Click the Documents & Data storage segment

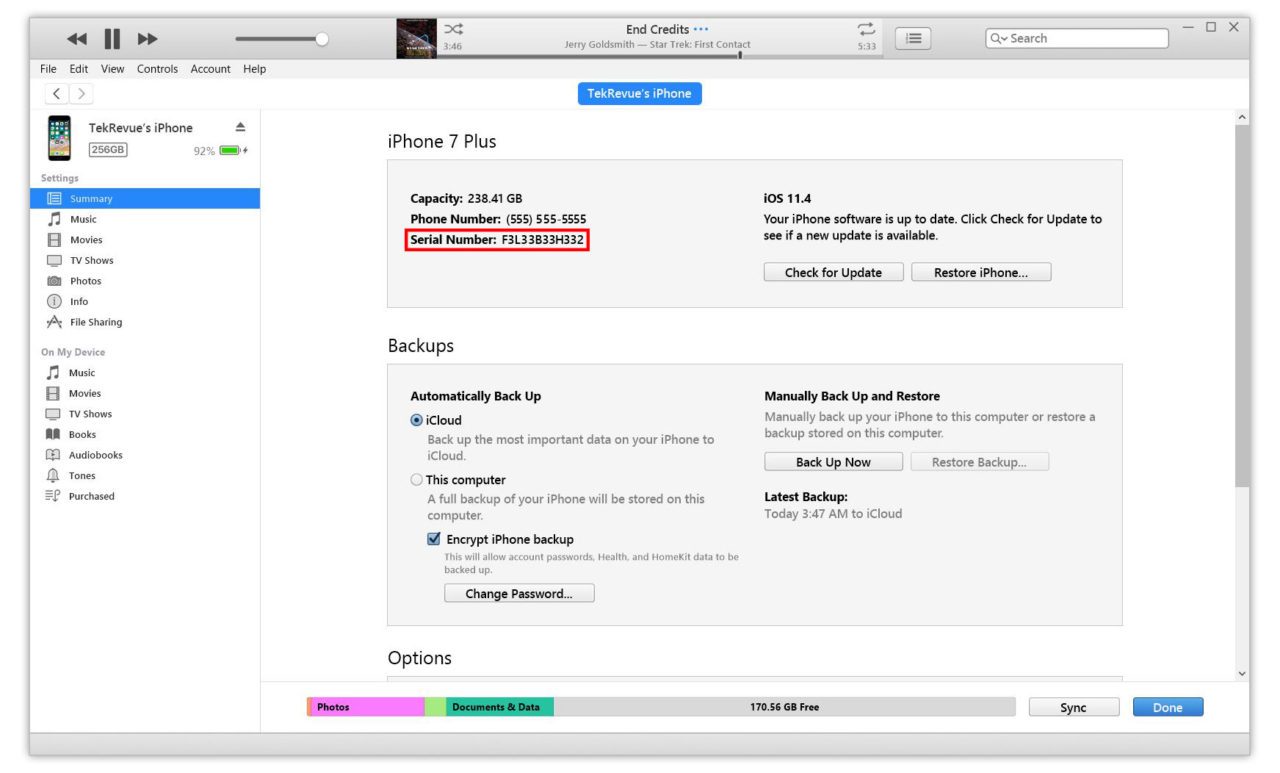pyautogui.click(x=500, y=707)
